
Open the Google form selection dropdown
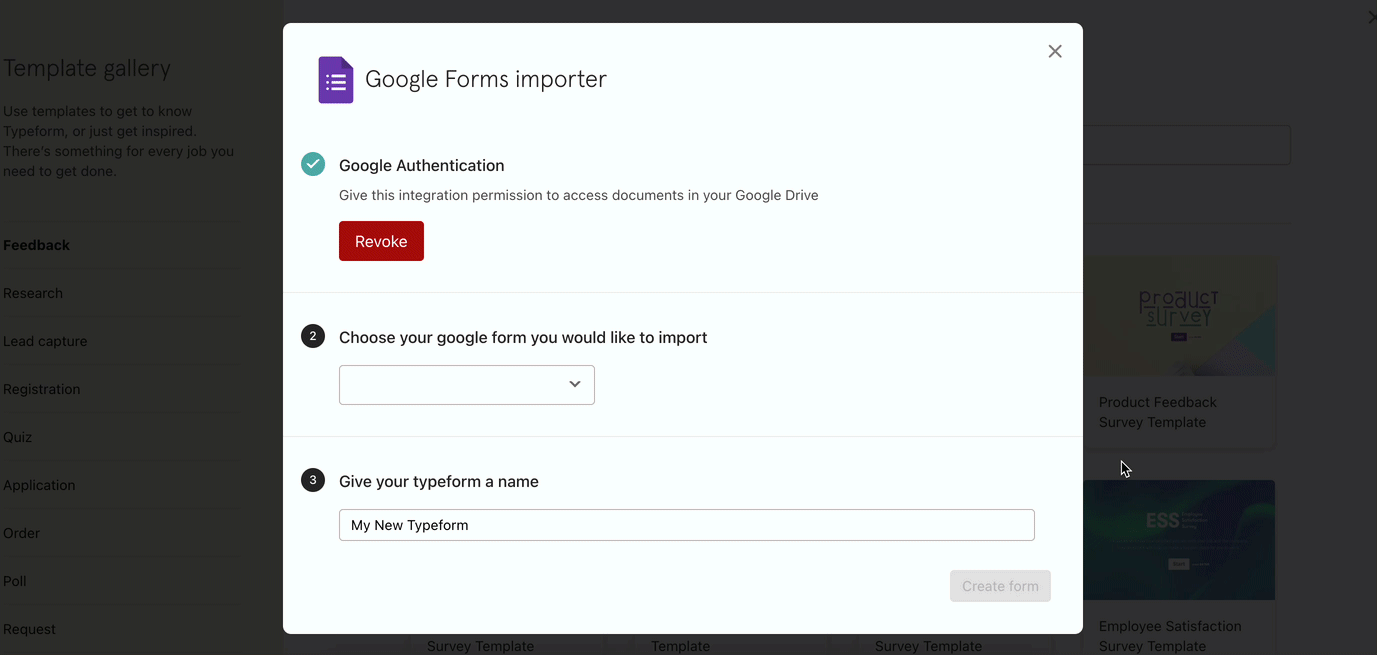tap(467, 385)
